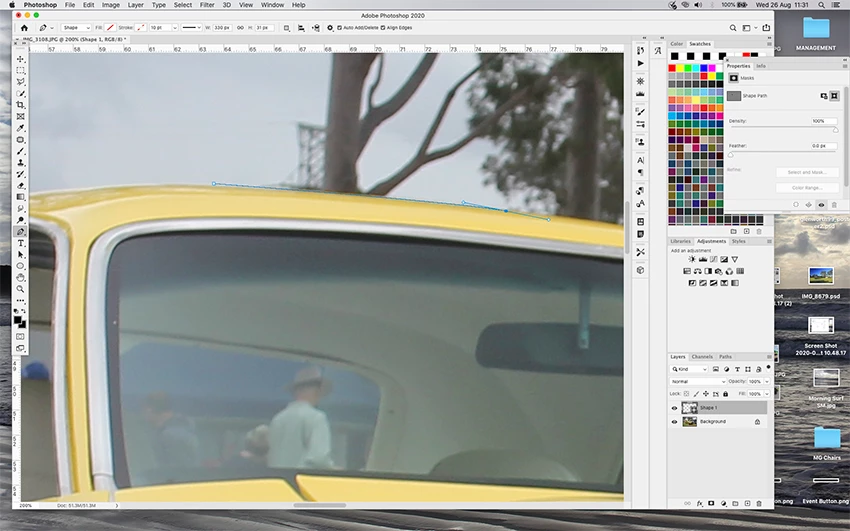Click the search icon in options bar
Screen dimensions: 850x531
pos(732,28)
